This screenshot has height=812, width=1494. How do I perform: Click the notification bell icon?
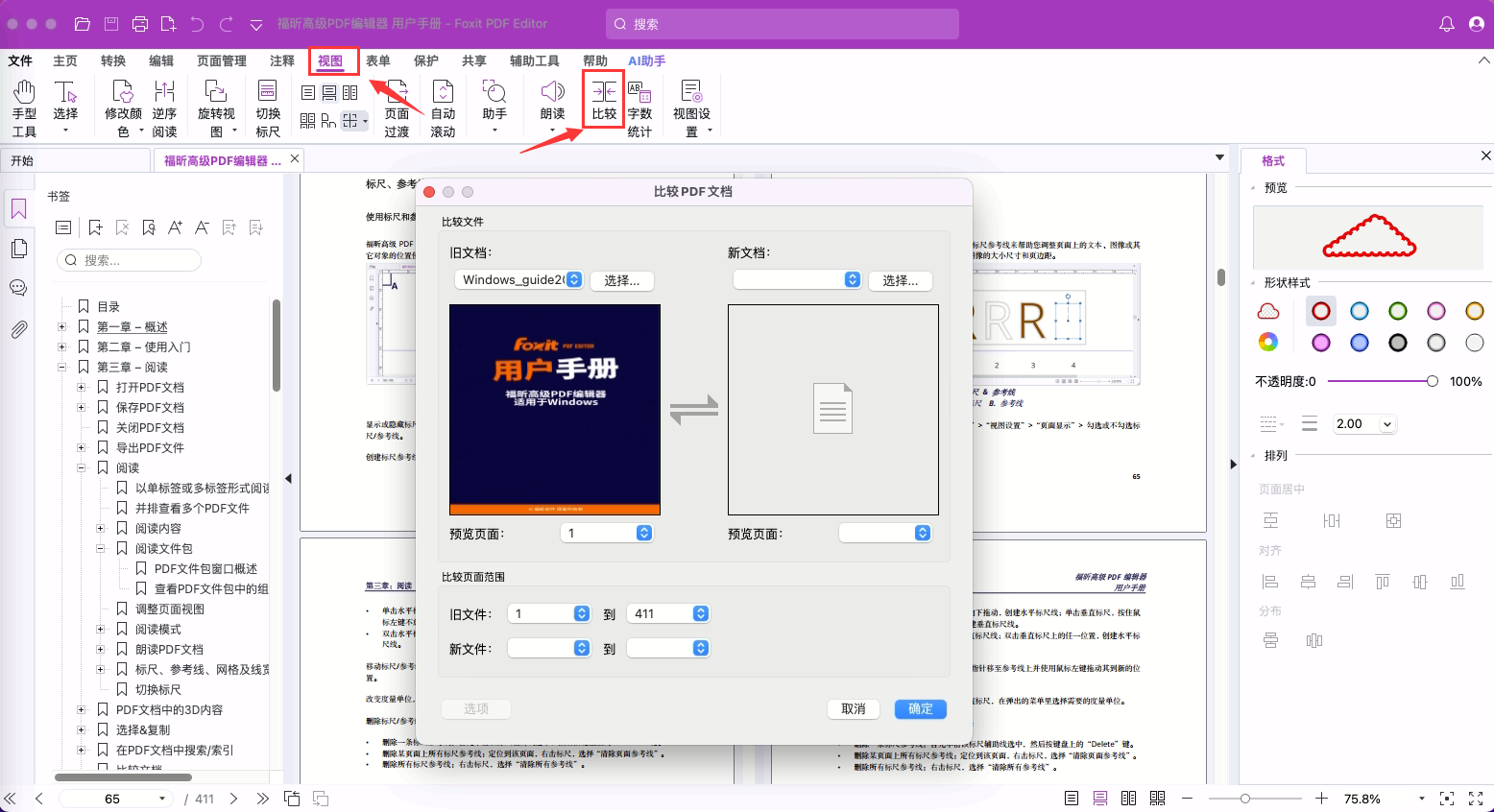click(x=1447, y=24)
